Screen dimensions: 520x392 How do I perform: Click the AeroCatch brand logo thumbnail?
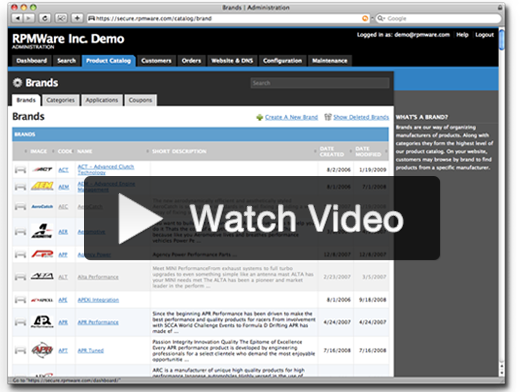(x=42, y=207)
